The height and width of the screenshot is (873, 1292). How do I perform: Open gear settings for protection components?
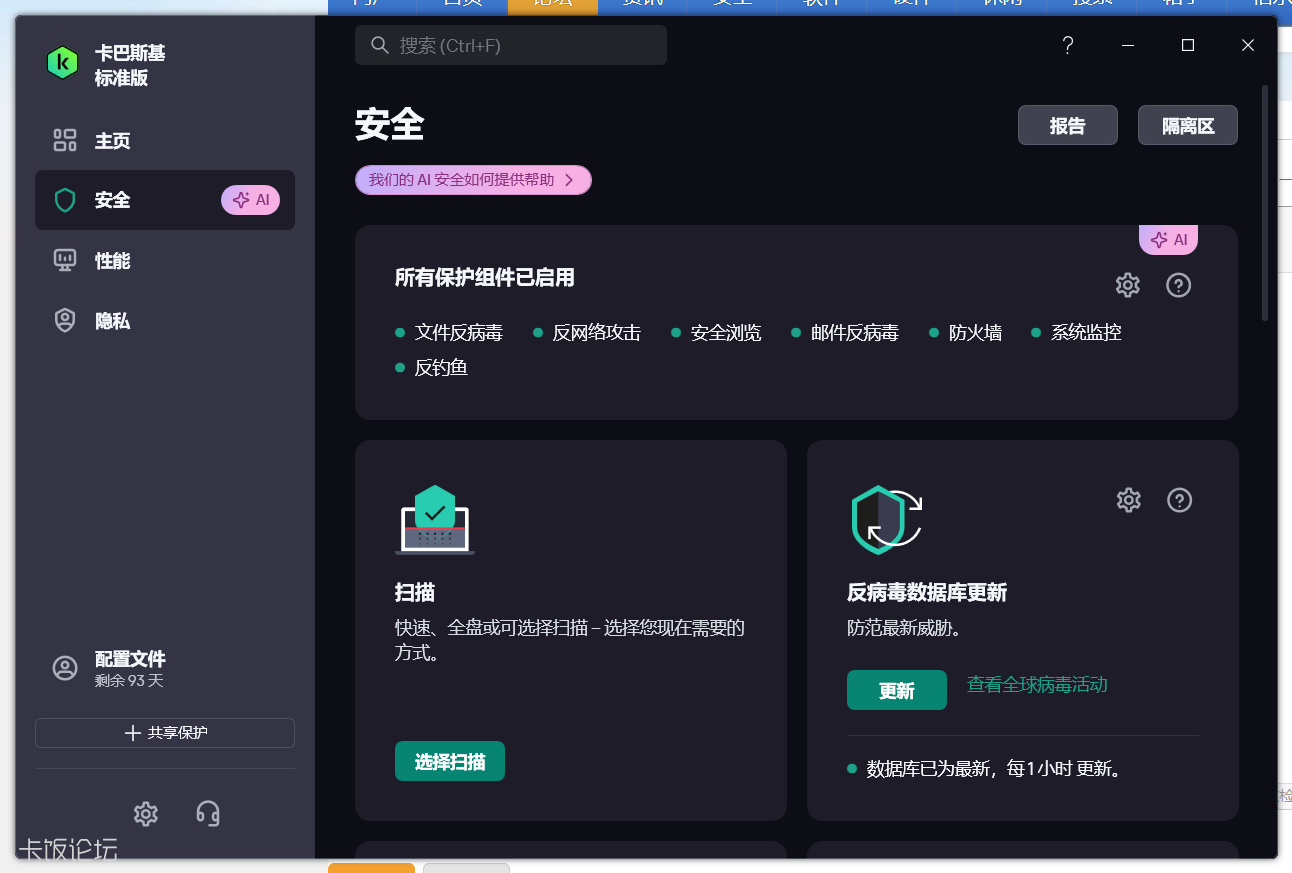click(1128, 285)
